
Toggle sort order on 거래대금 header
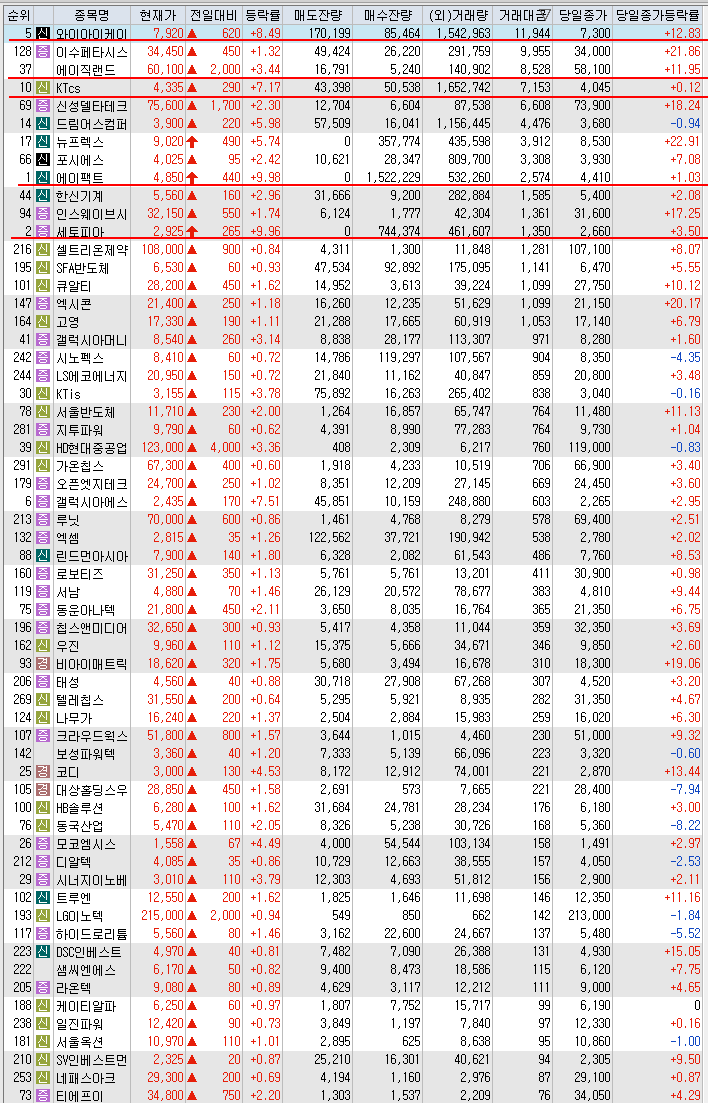pos(523,15)
